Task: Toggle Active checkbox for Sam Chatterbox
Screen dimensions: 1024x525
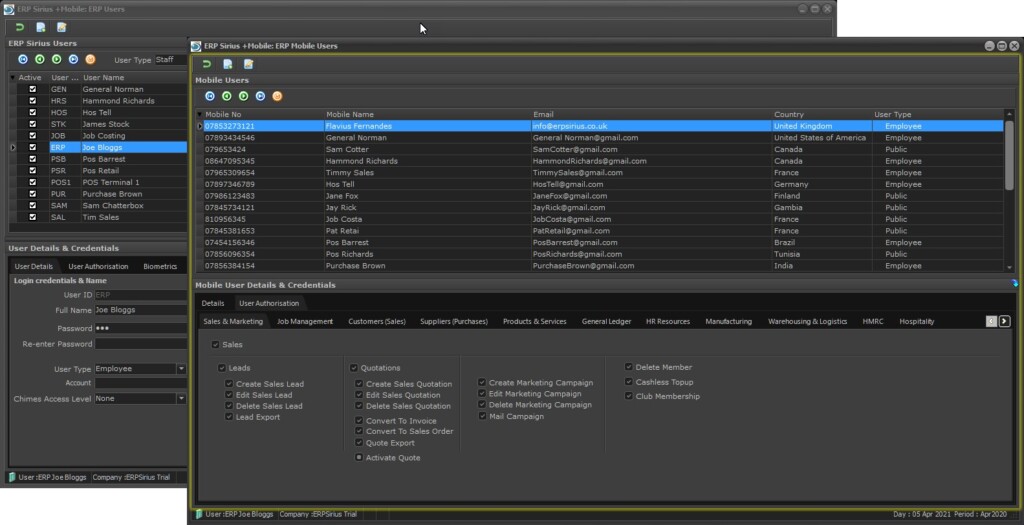Action: [x=33, y=205]
